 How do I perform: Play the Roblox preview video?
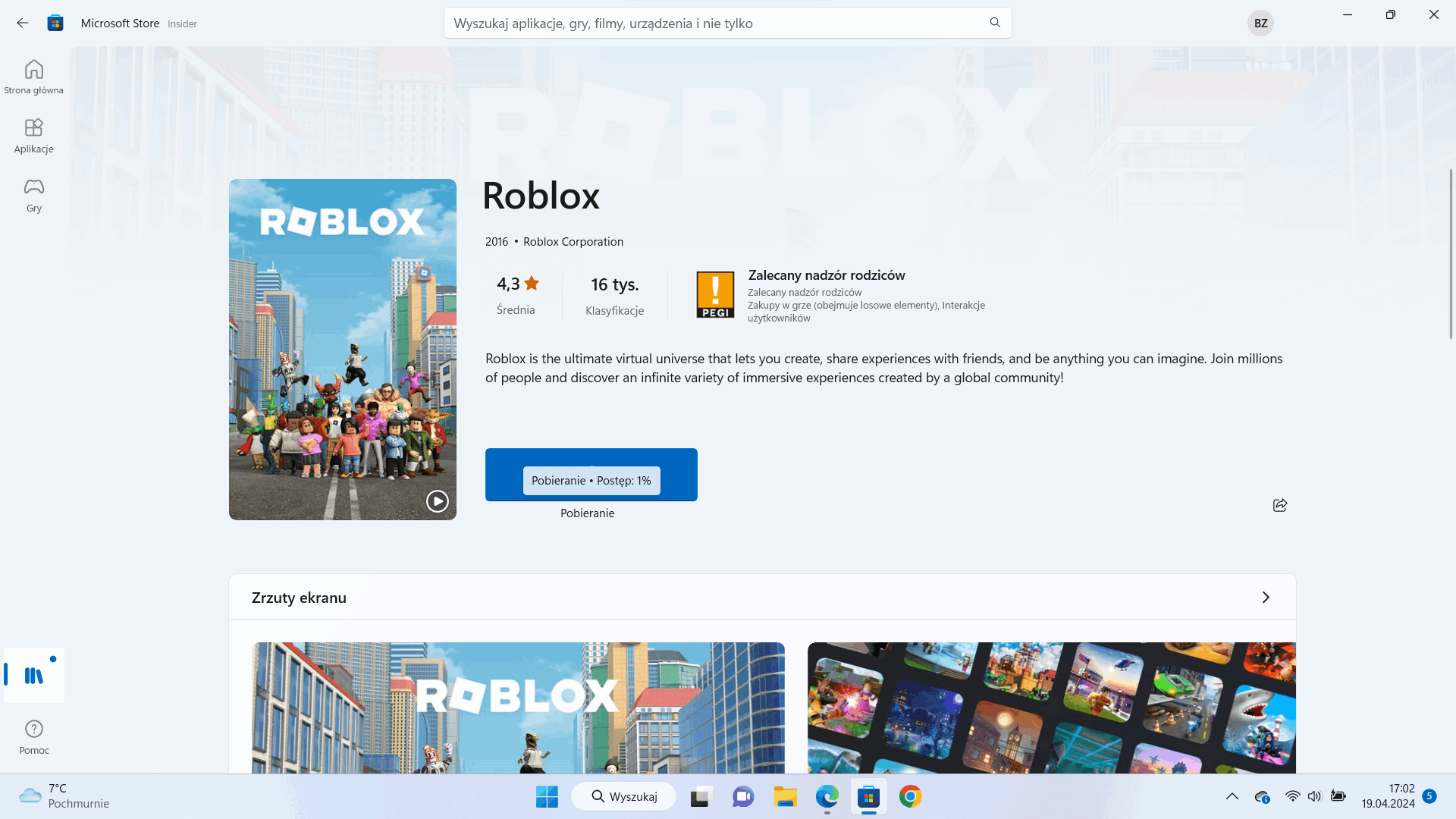coord(436,500)
